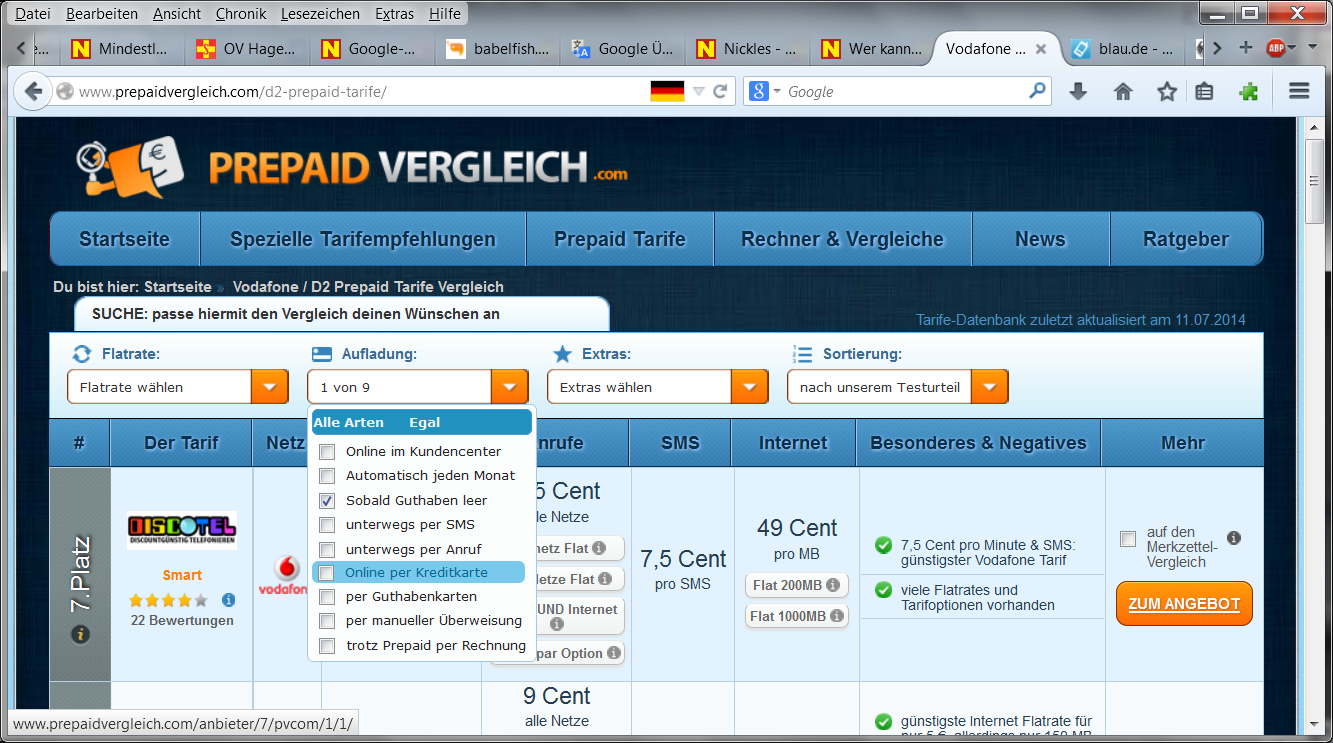Viewport: 1333px width, 743px height.
Task: Open the downloads arrow icon
Action: pyautogui.click(x=1078, y=91)
